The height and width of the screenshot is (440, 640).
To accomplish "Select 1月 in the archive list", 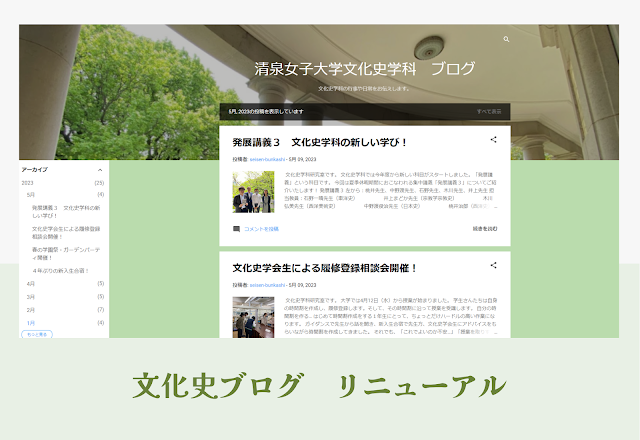I will click(x=31, y=323).
